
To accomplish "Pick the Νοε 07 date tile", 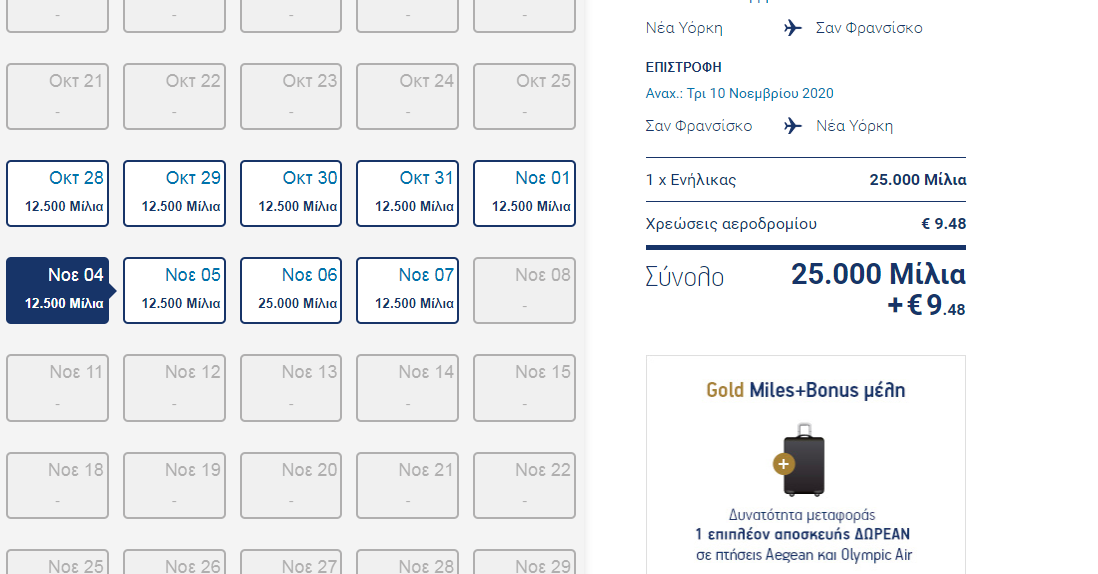I will tap(407, 290).
